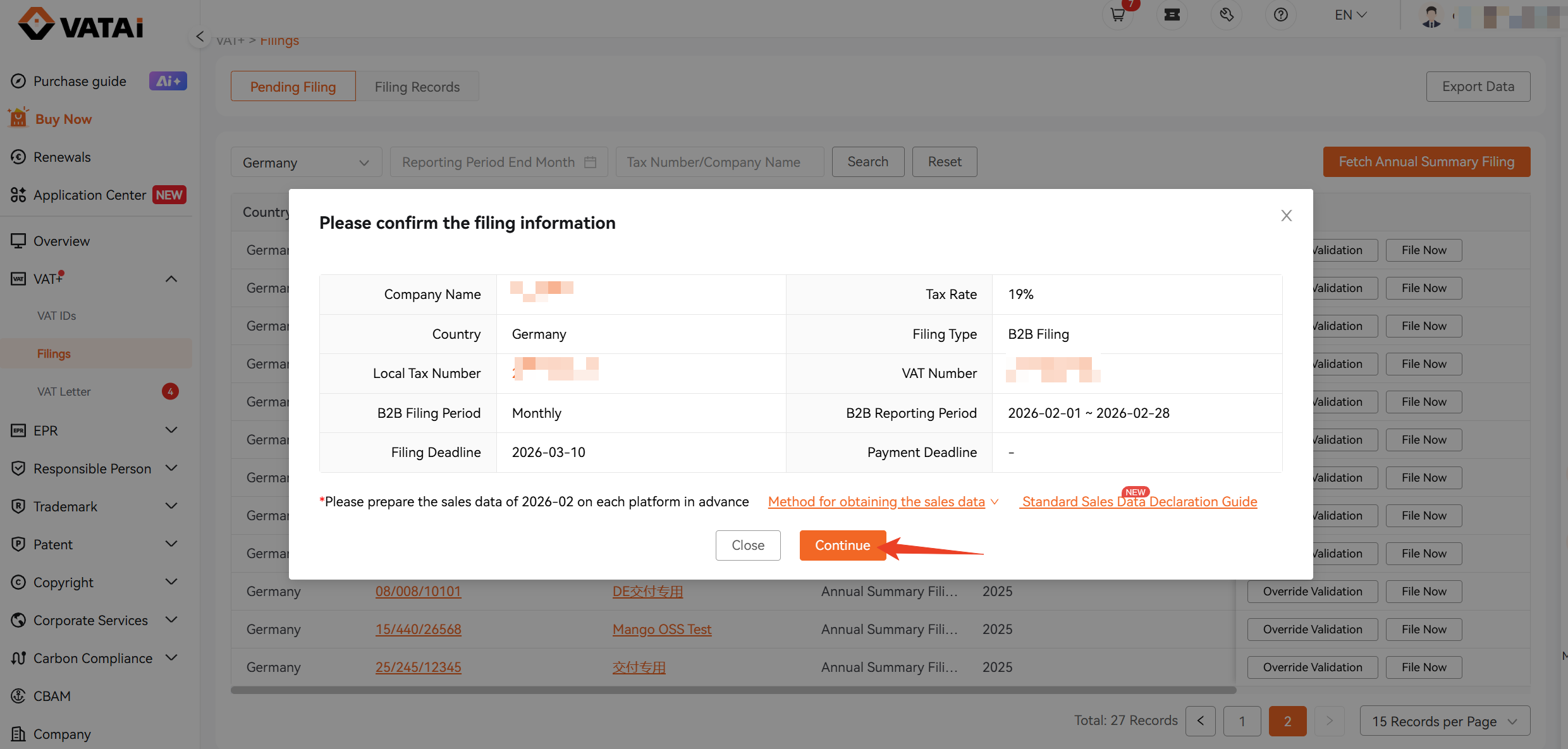Screen dimensions: 1568x749
Task: Open the shopping cart icon
Action: tap(1117, 15)
